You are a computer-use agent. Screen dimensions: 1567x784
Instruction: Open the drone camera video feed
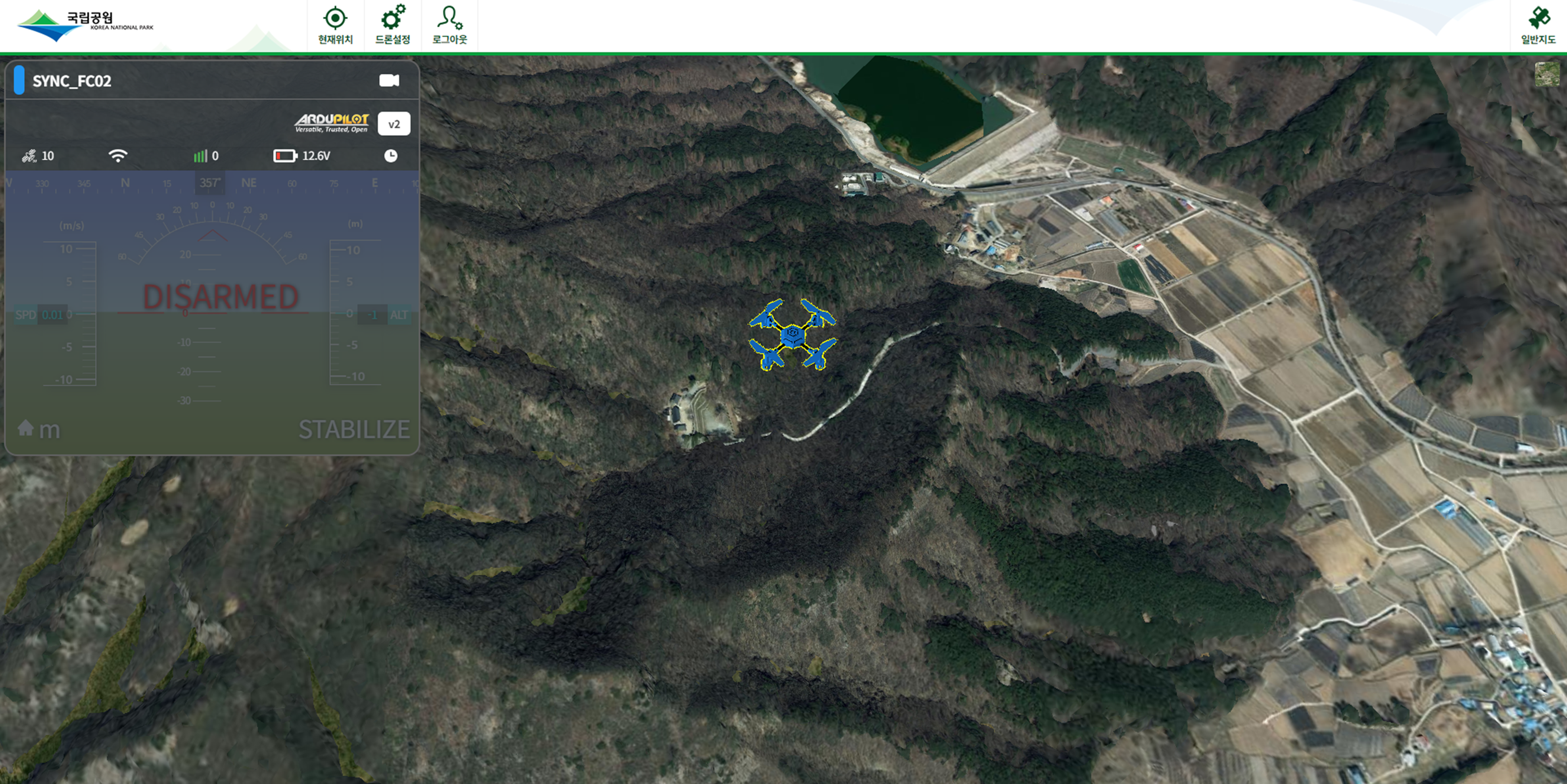(389, 81)
